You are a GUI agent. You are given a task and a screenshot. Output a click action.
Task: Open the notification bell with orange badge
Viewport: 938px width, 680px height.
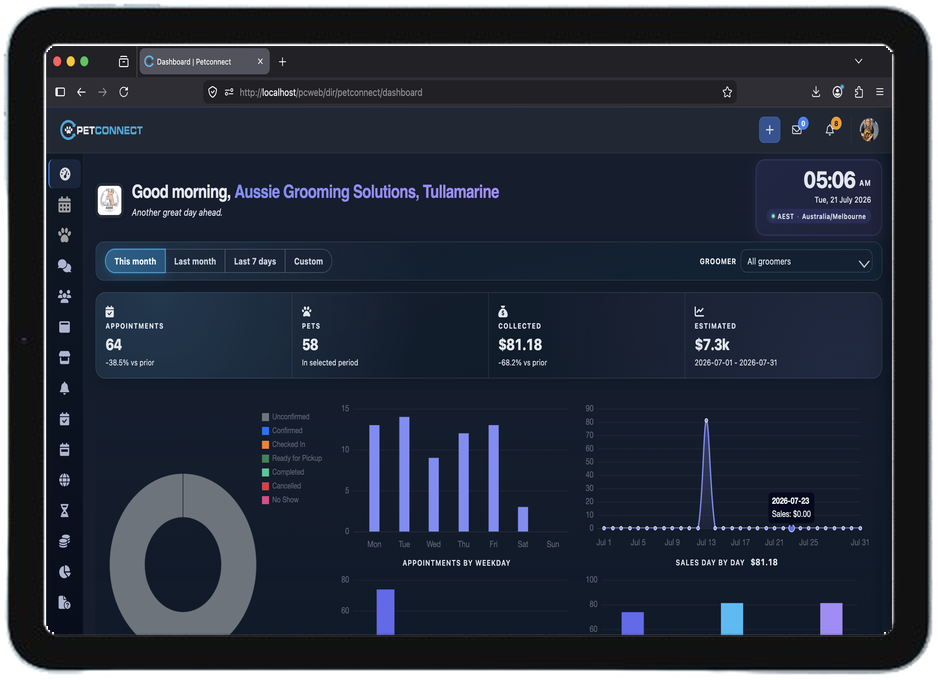click(830, 129)
